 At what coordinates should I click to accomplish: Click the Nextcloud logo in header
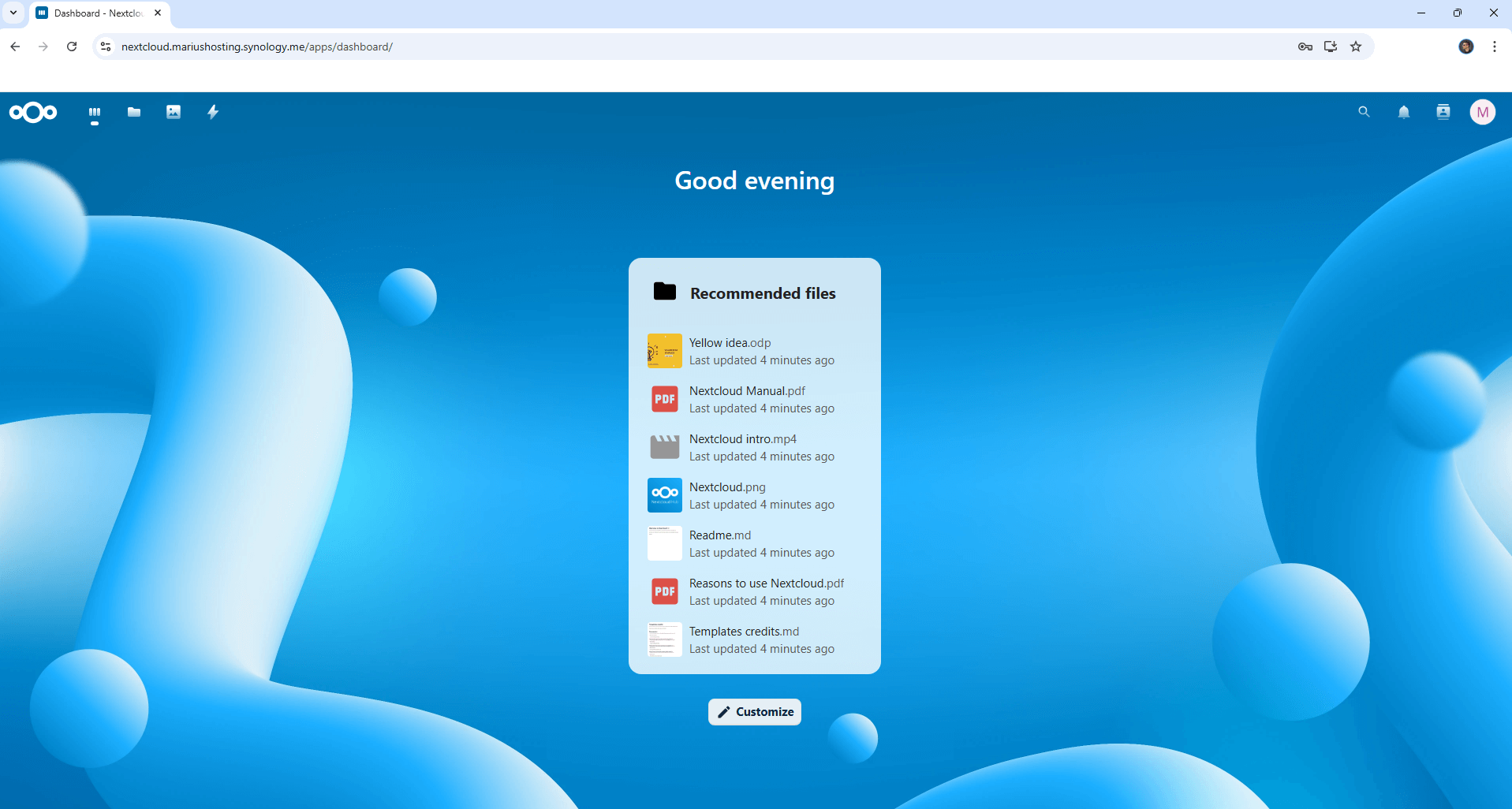click(33, 113)
